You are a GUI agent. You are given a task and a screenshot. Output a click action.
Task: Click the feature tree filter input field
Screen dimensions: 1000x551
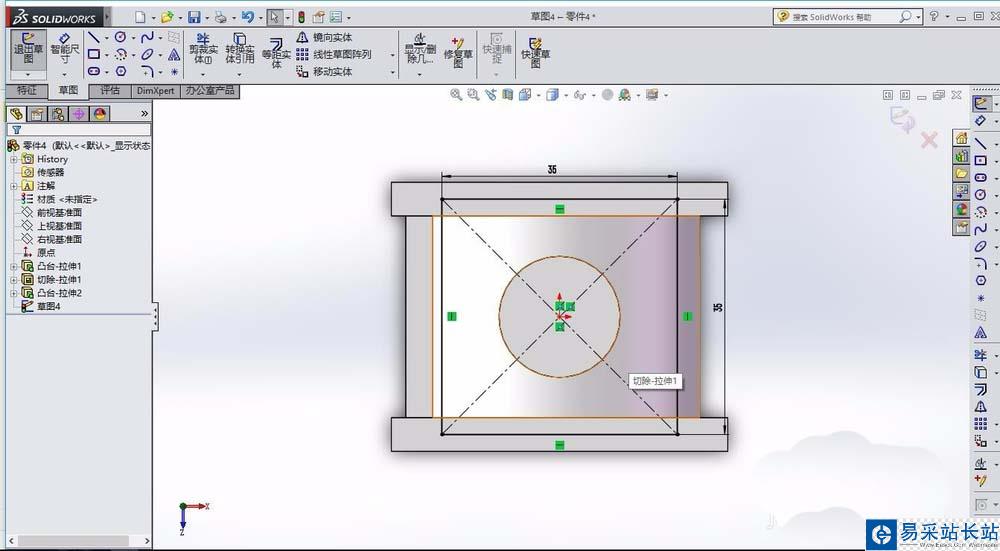(x=78, y=129)
